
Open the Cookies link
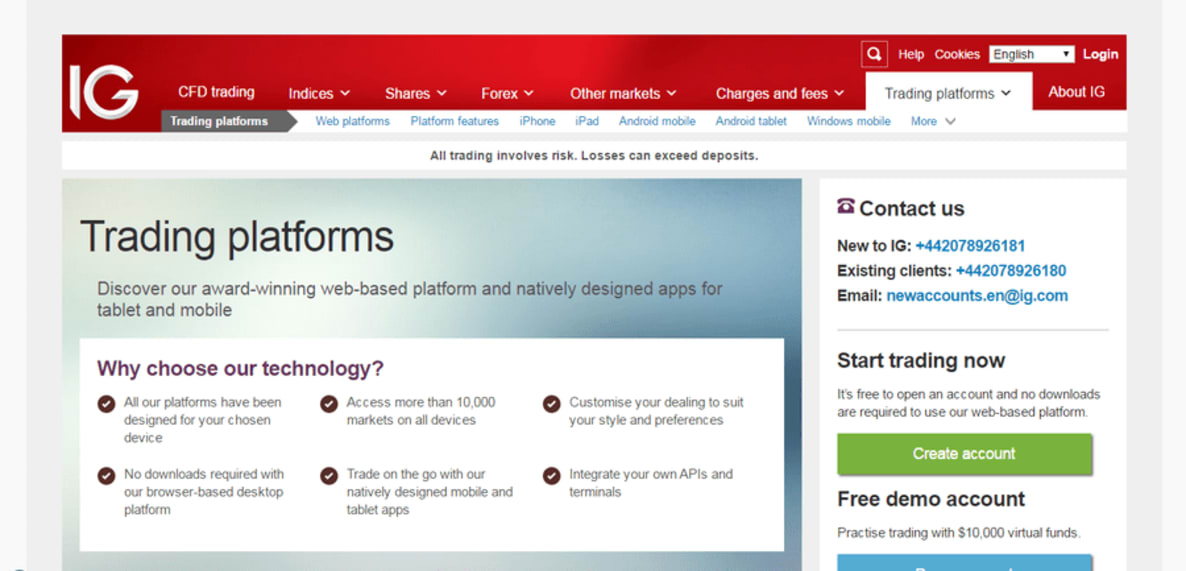pyautogui.click(x=957, y=54)
